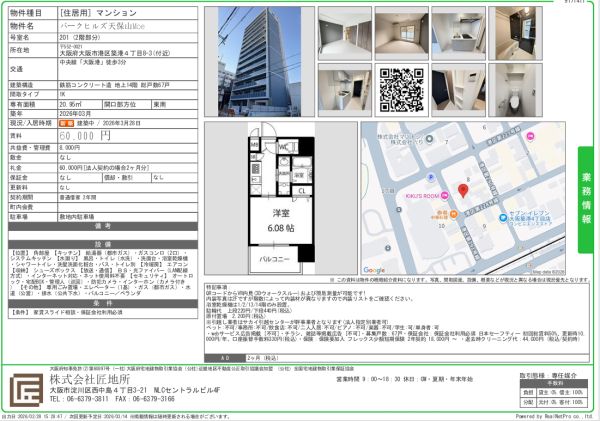Image resolution: width=600 pixels, height=421 pixels.
Task: Click the 条件 section header bar
Action: [x=103, y=304]
